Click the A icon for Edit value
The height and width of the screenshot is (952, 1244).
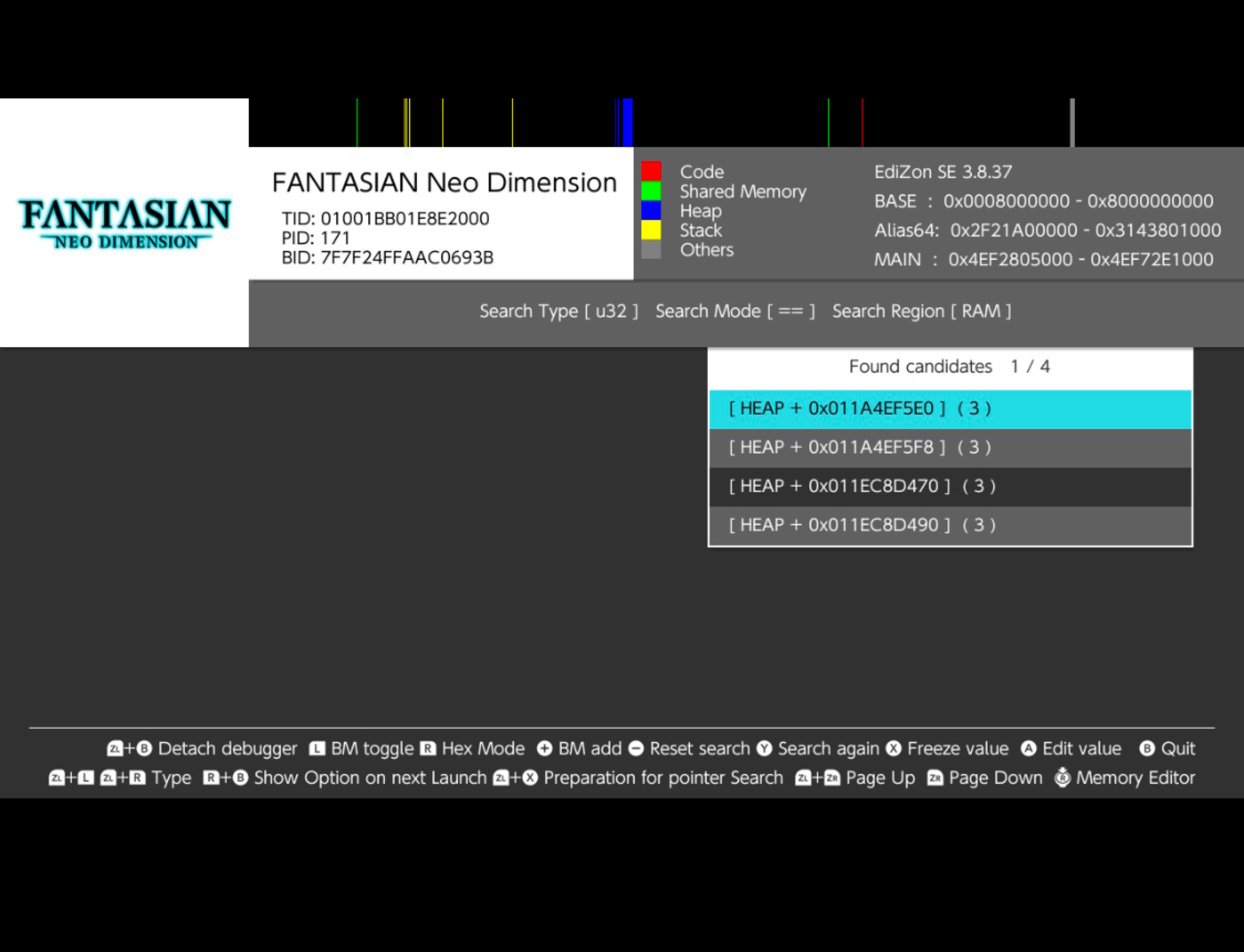(x=1029, y=749)
